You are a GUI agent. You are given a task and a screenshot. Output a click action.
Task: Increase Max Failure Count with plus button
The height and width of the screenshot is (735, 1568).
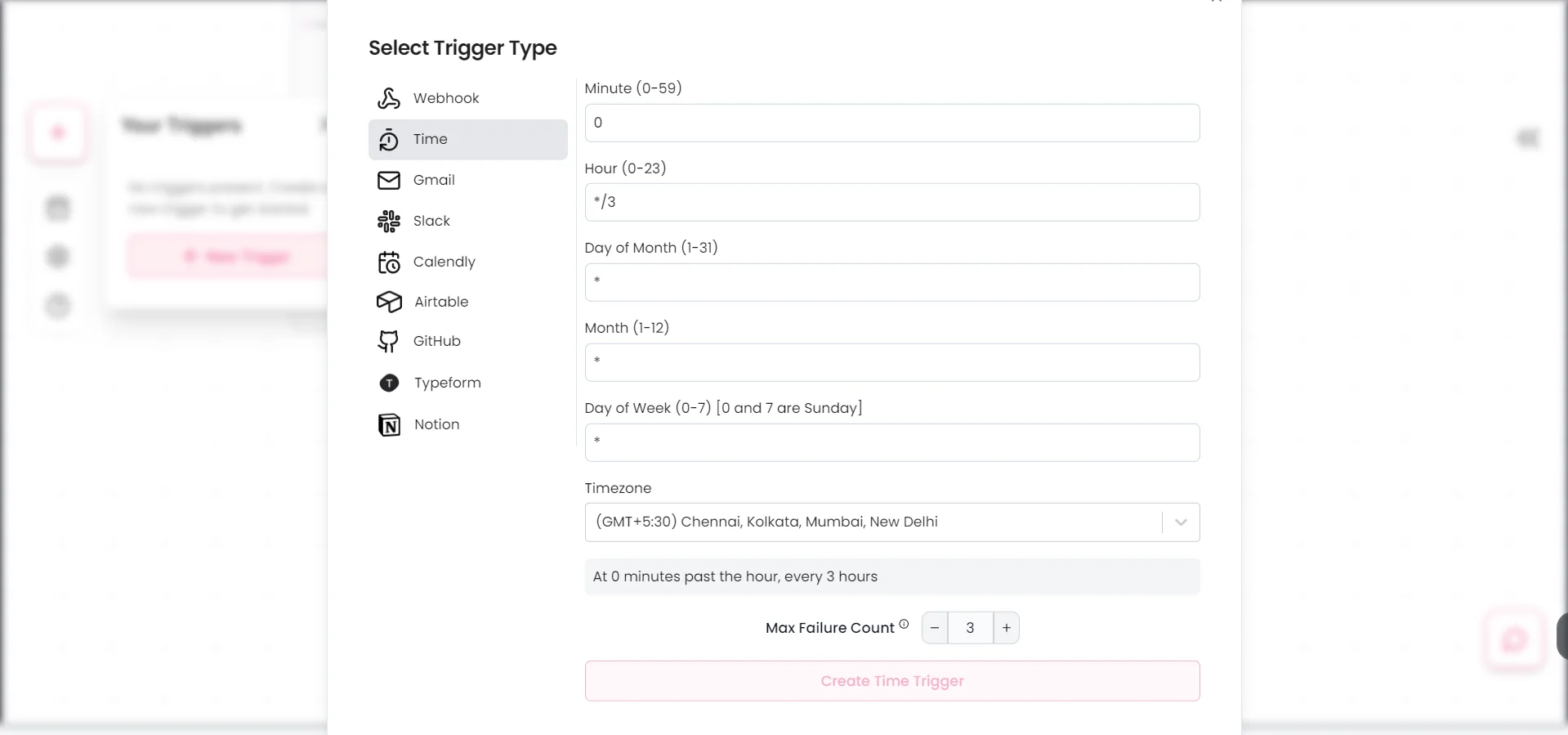1007,628
